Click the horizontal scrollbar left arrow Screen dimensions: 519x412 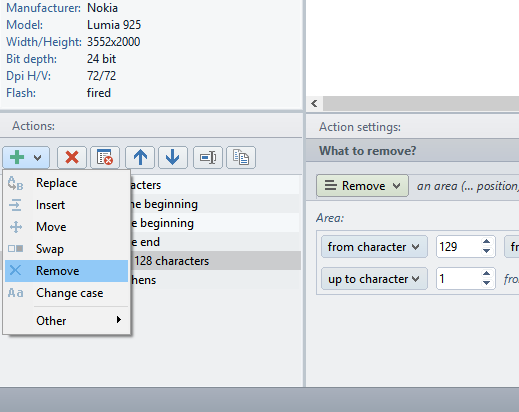click(314, 104)
